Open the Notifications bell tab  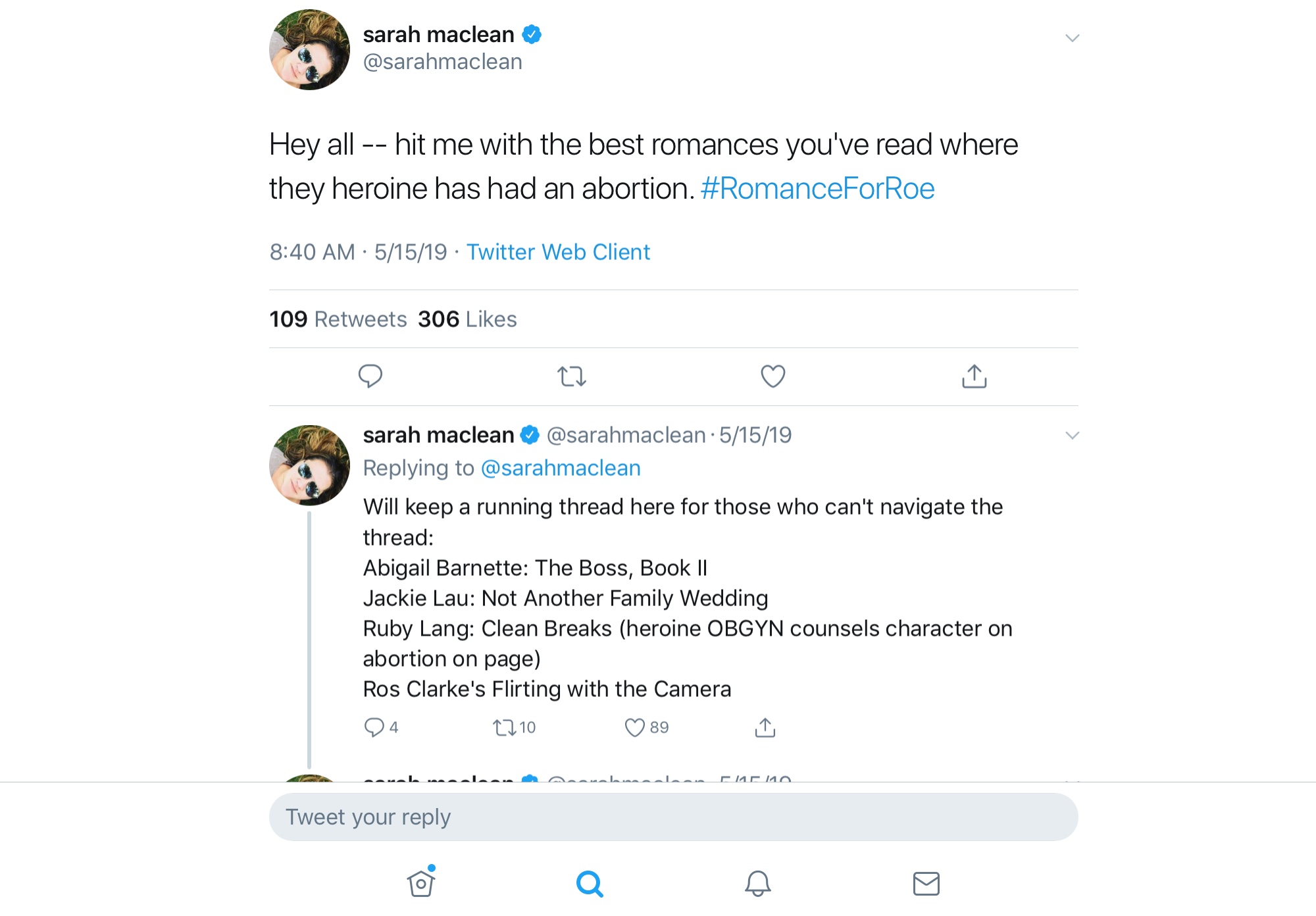pyautogui.click(x=757, y=883)
